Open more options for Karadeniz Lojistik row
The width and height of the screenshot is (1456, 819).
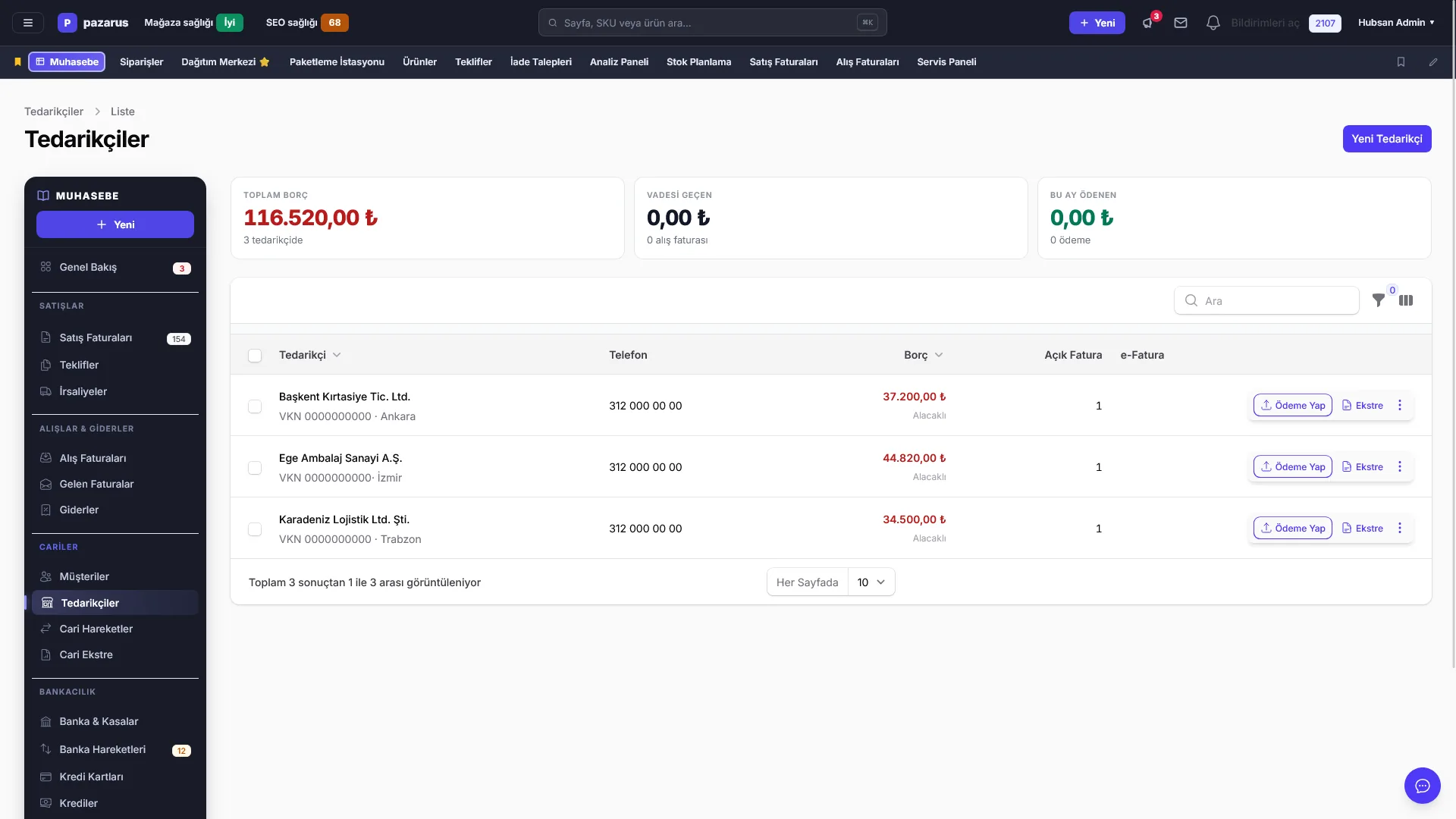(1400, 528)
